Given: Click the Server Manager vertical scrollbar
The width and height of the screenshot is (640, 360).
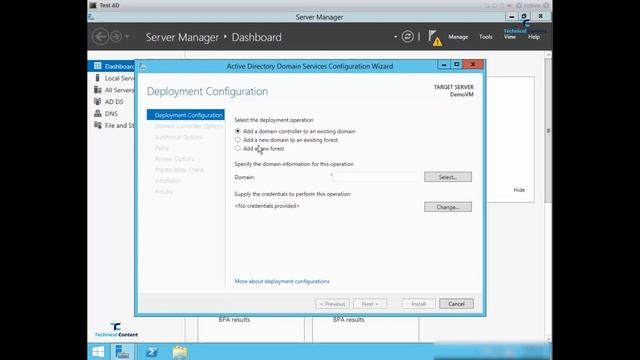Looking at the screenshot, I should [x=548, y=131].
